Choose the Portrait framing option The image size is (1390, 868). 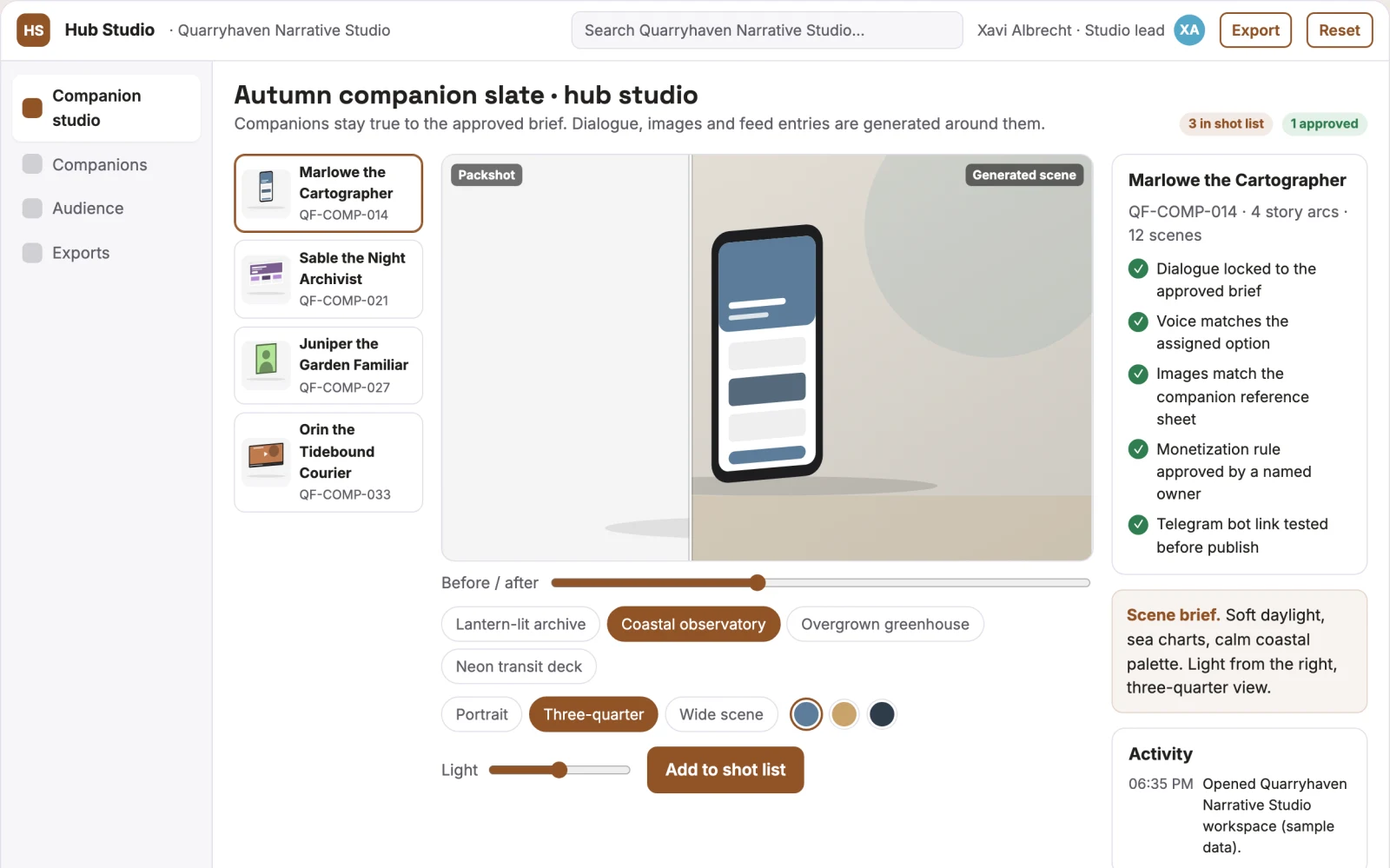[x=481, y=714]
